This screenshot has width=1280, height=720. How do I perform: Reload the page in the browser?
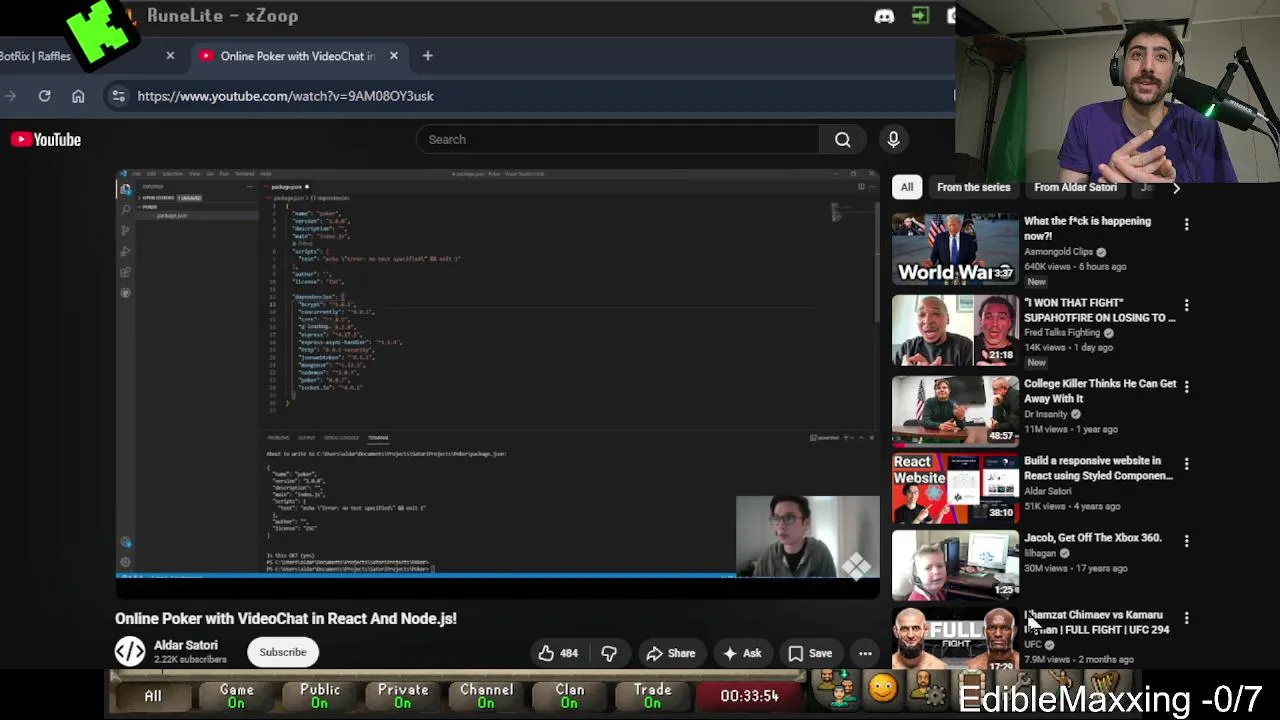(44, 96)
